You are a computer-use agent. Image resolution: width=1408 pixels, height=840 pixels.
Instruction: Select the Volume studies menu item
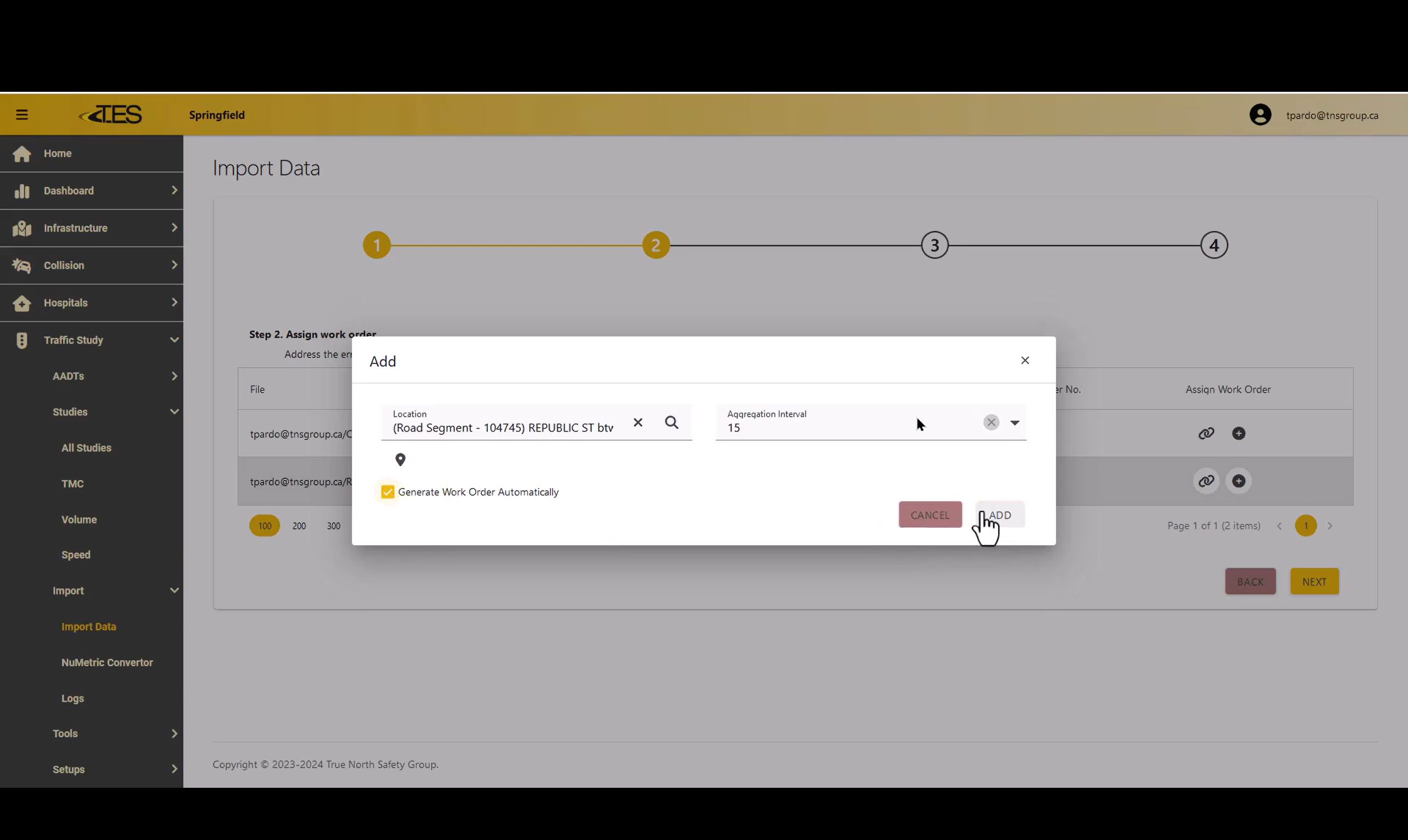[79, 520]
